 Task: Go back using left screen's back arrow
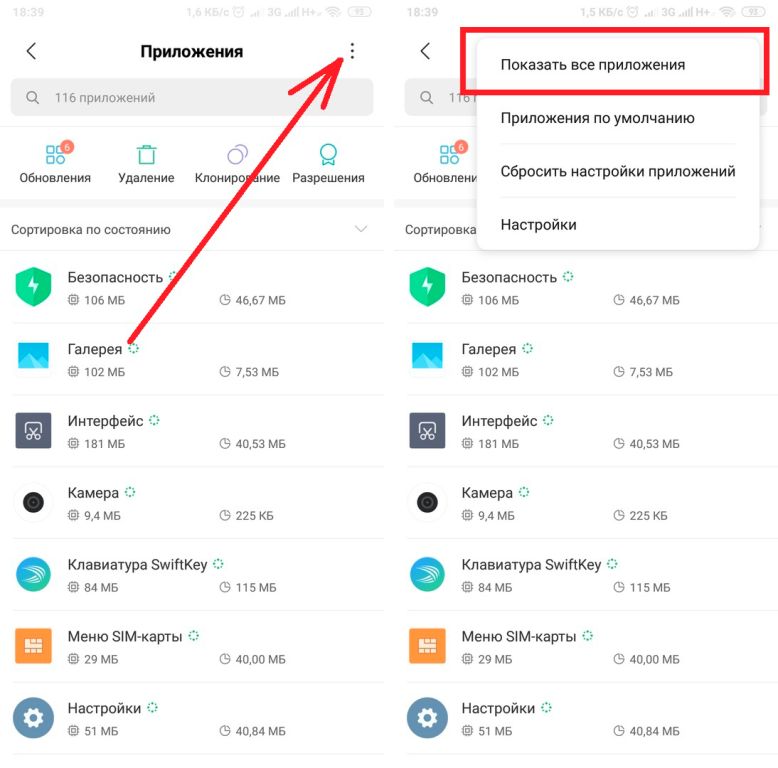(31, 51)
